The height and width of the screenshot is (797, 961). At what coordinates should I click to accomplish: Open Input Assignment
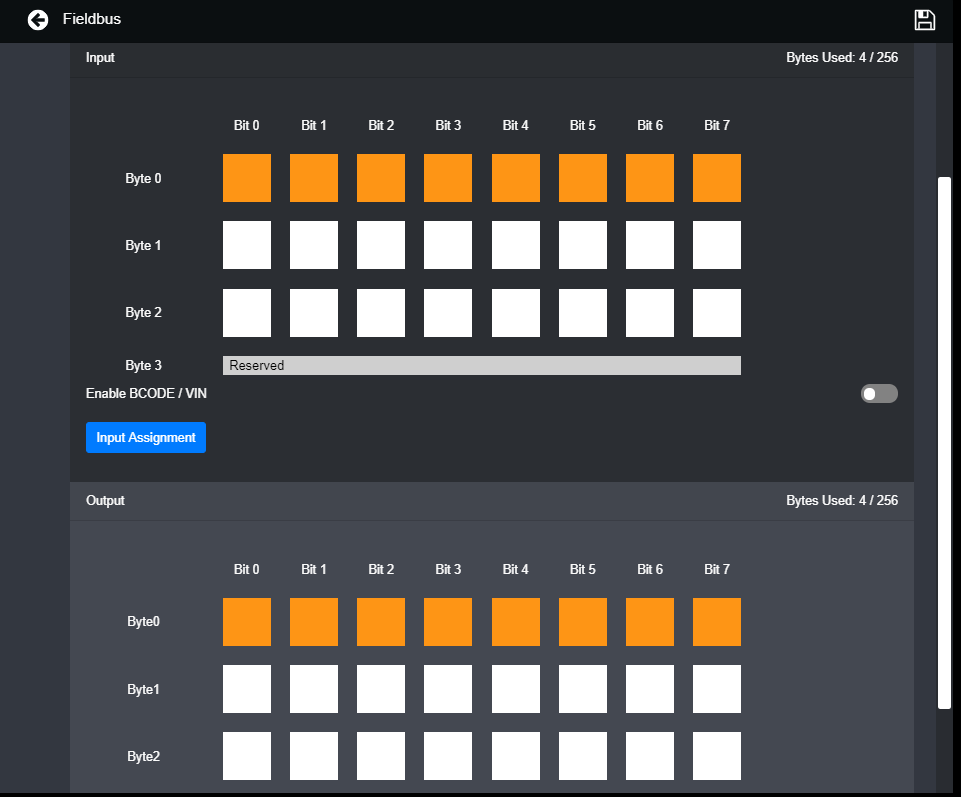pyautogui.click(x=146, y=438)
